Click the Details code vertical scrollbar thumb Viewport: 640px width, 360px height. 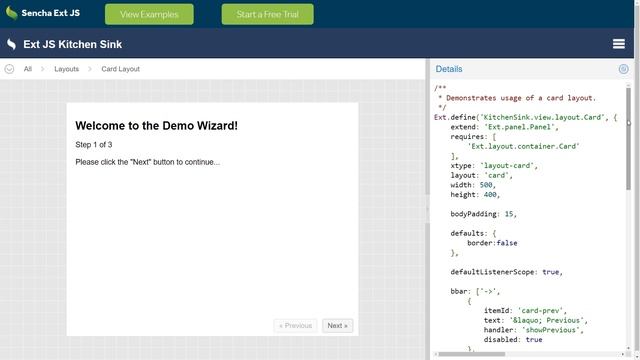628,139
